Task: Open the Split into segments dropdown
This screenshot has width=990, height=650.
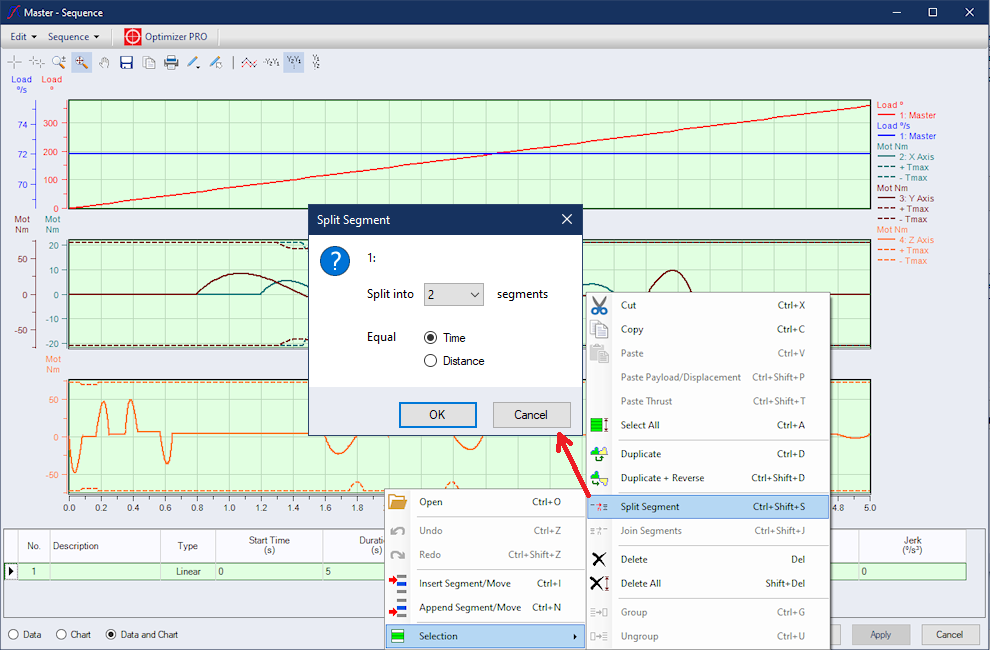Action: (454, 294)
